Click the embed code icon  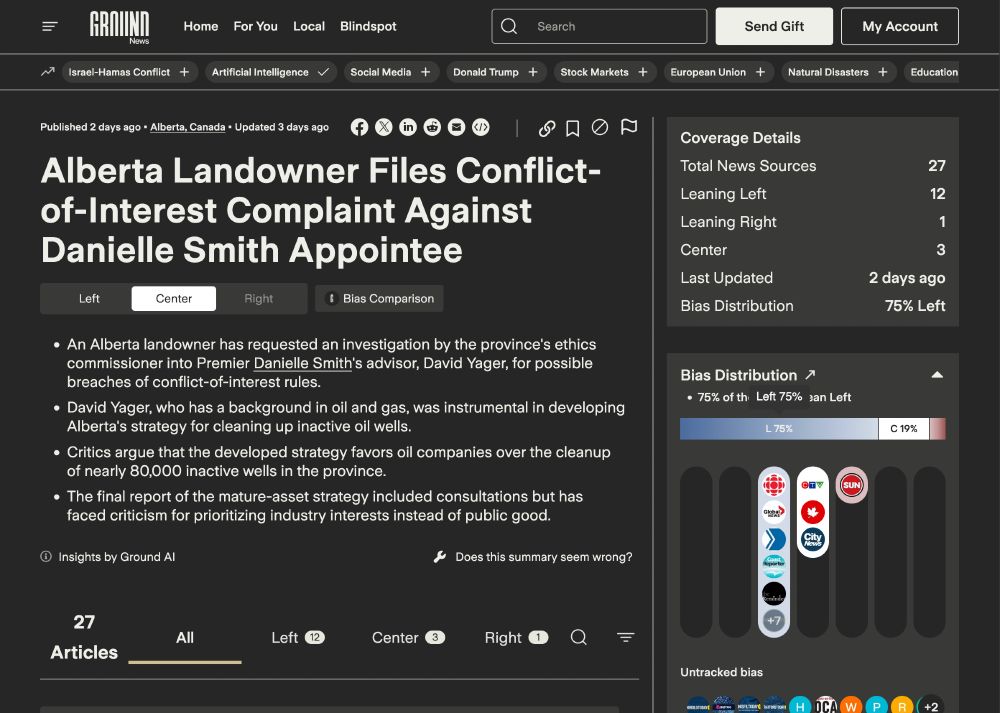point(481,128)
